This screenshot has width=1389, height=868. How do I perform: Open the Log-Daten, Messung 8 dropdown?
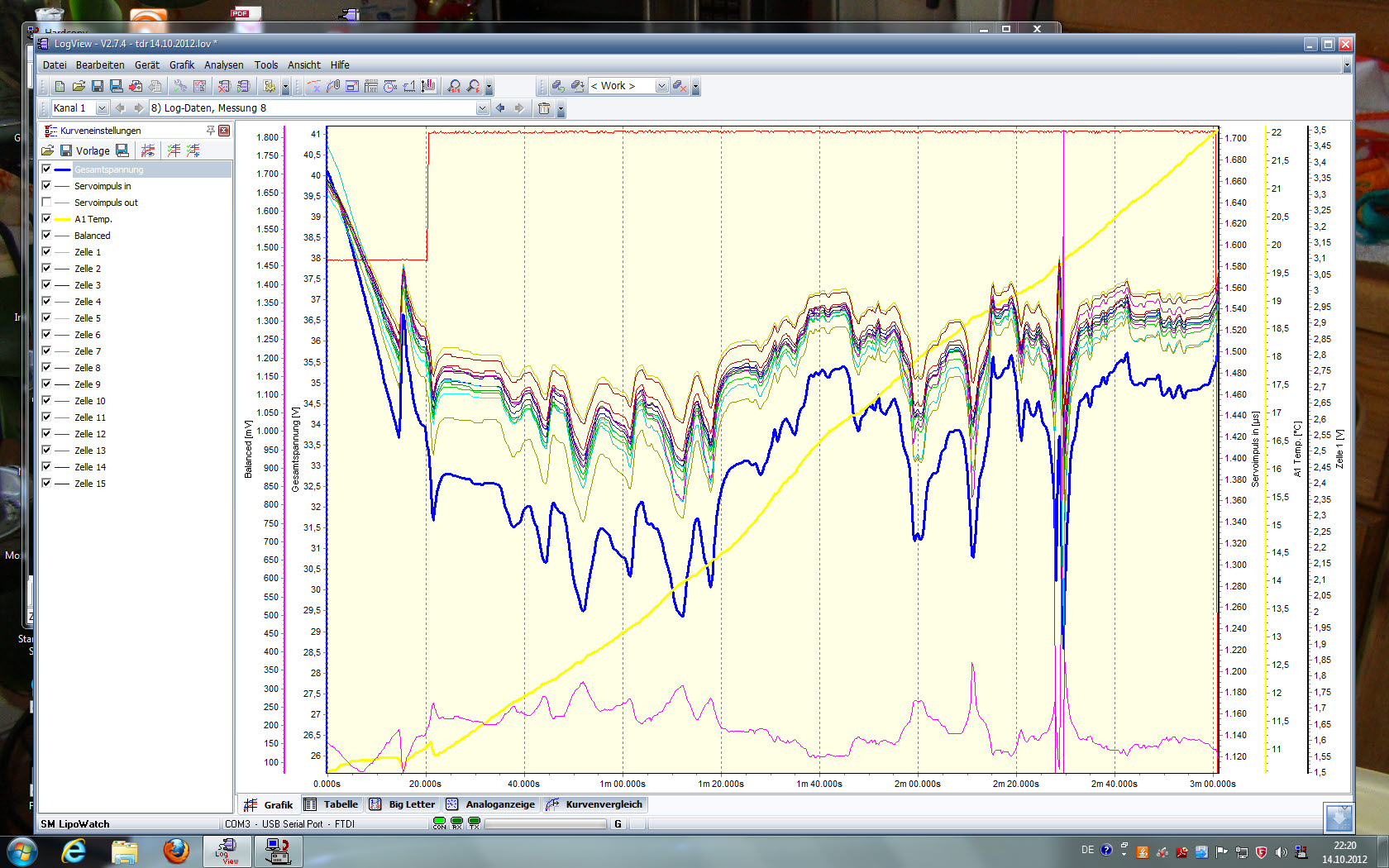click(x=482, y=108)
